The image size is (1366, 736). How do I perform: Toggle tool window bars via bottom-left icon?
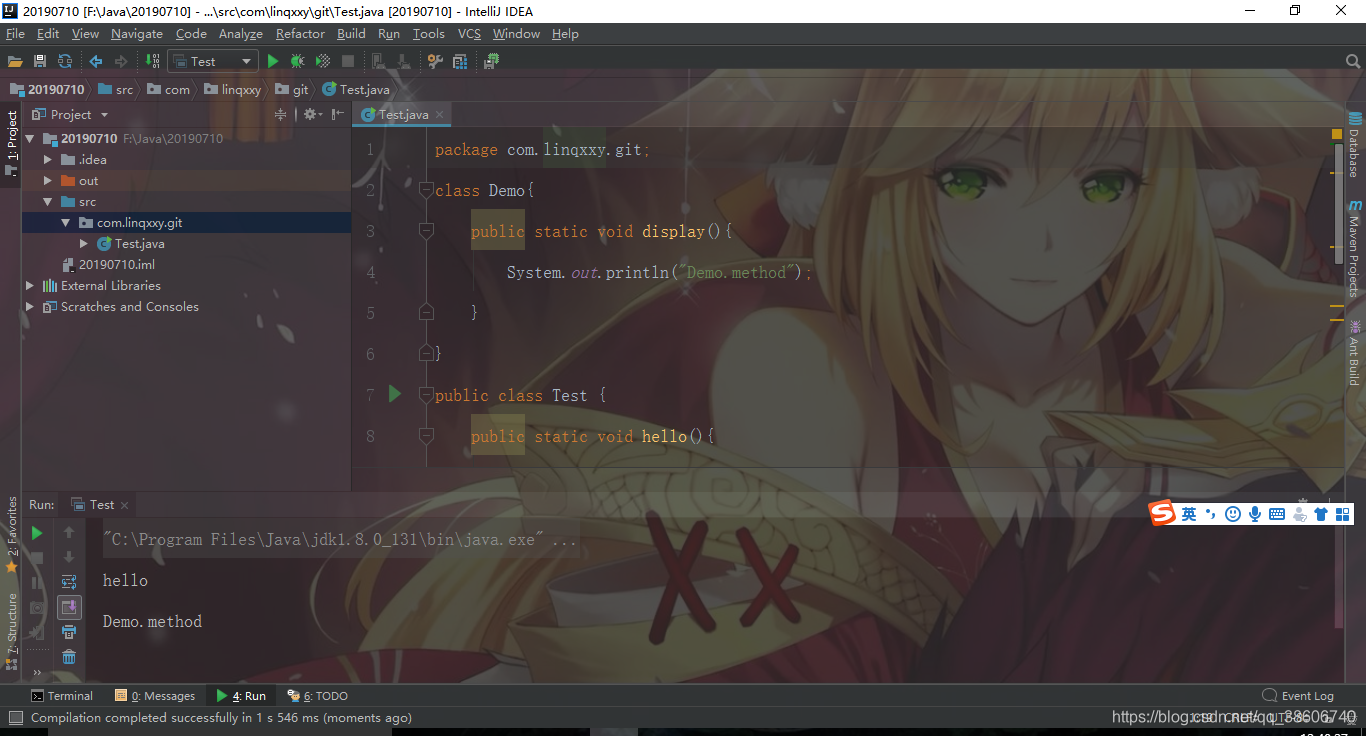click(15, 717)
